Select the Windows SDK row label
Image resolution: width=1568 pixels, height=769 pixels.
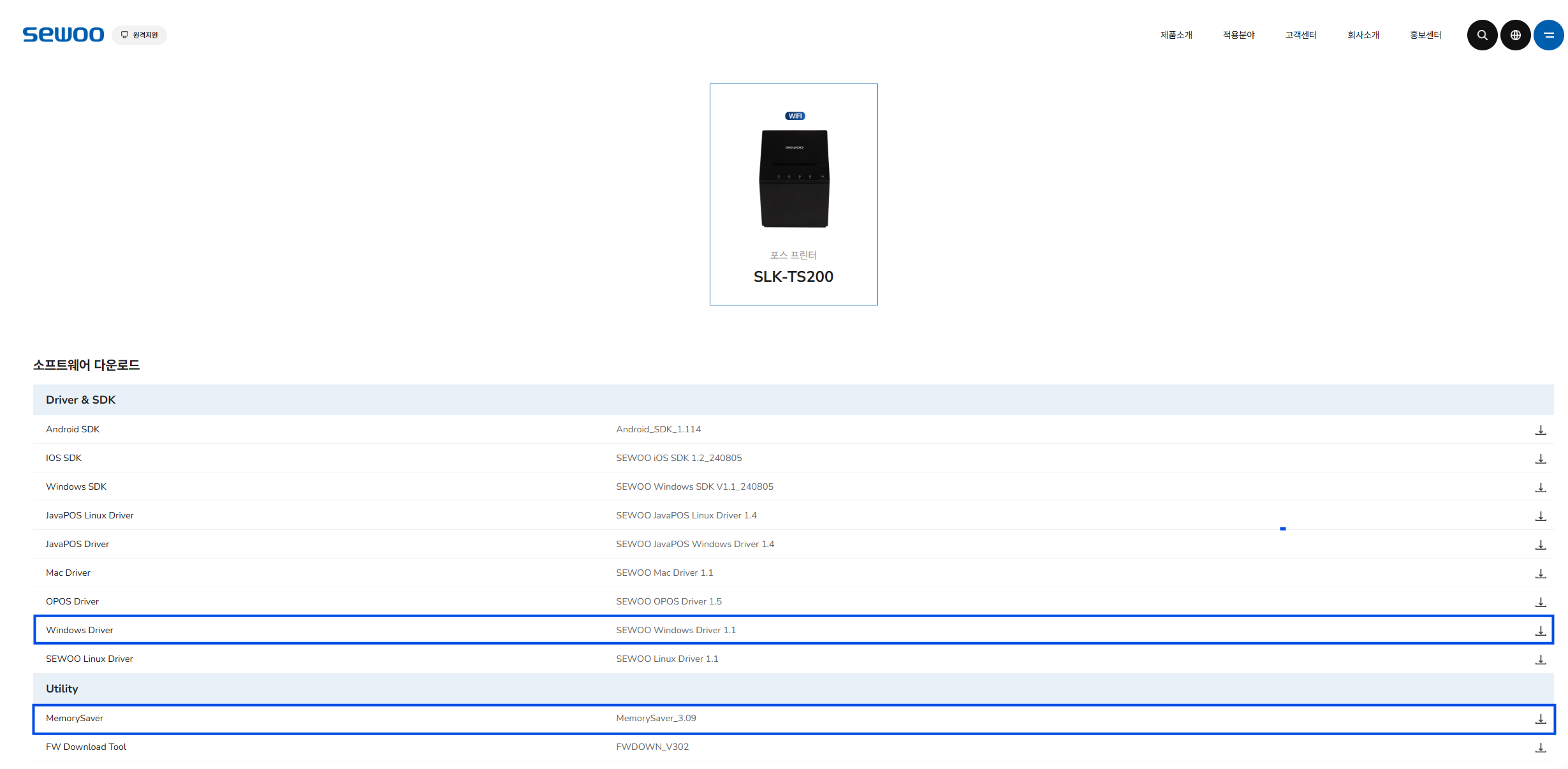point(76,487)
